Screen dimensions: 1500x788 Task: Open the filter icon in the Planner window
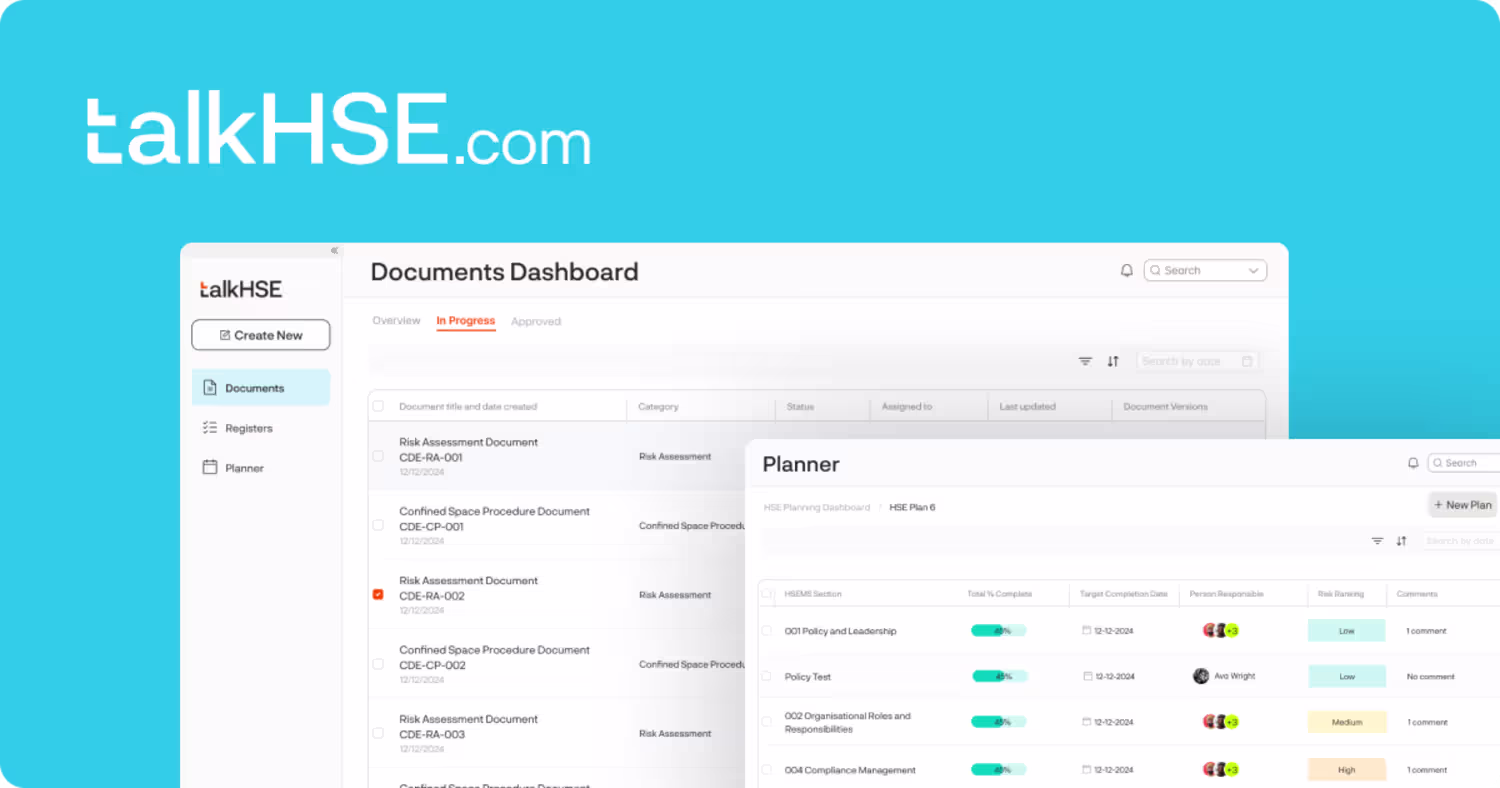[x=1377, y=541]
